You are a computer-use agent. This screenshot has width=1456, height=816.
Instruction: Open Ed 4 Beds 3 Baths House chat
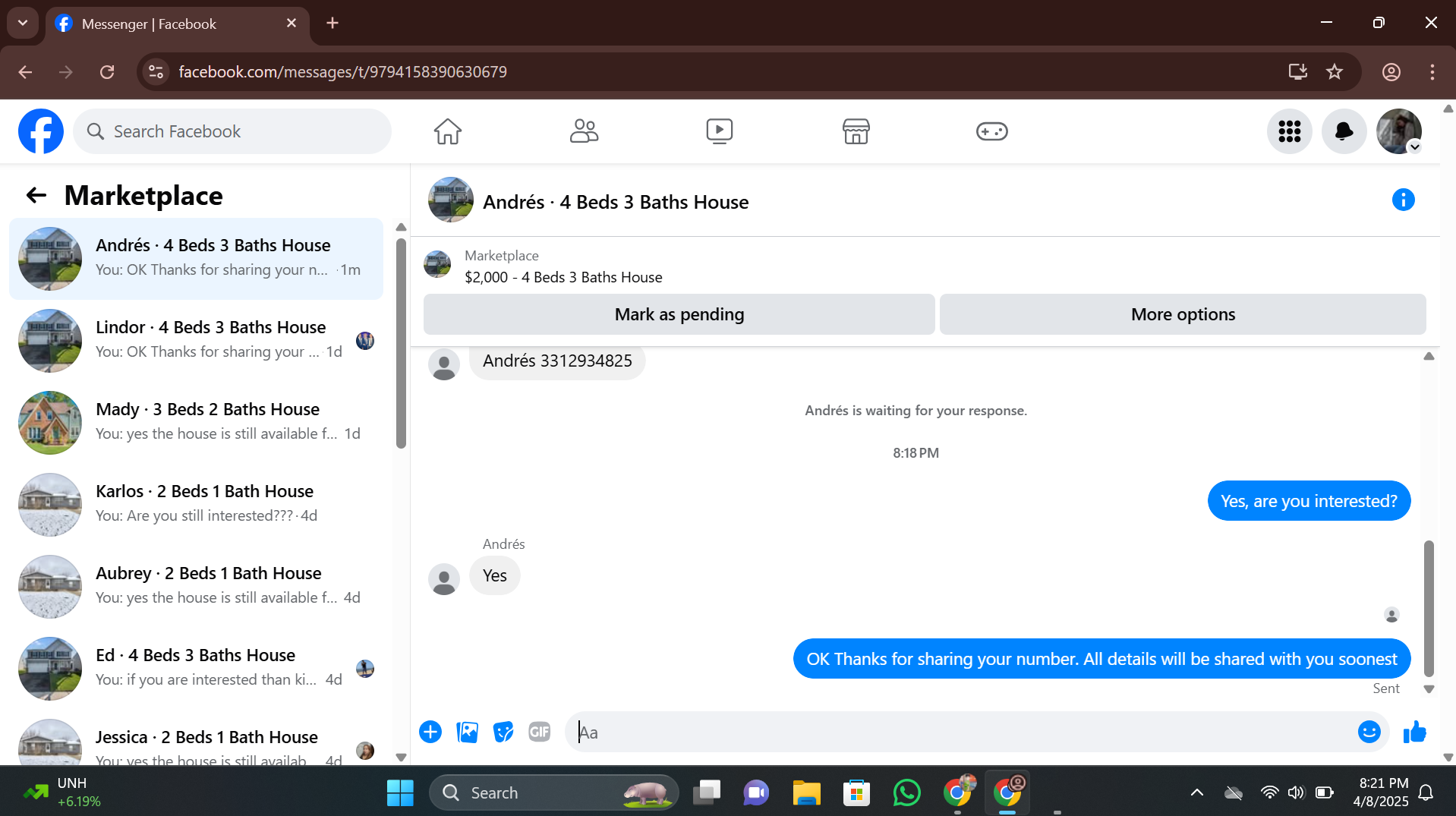[x=196, y=669]
